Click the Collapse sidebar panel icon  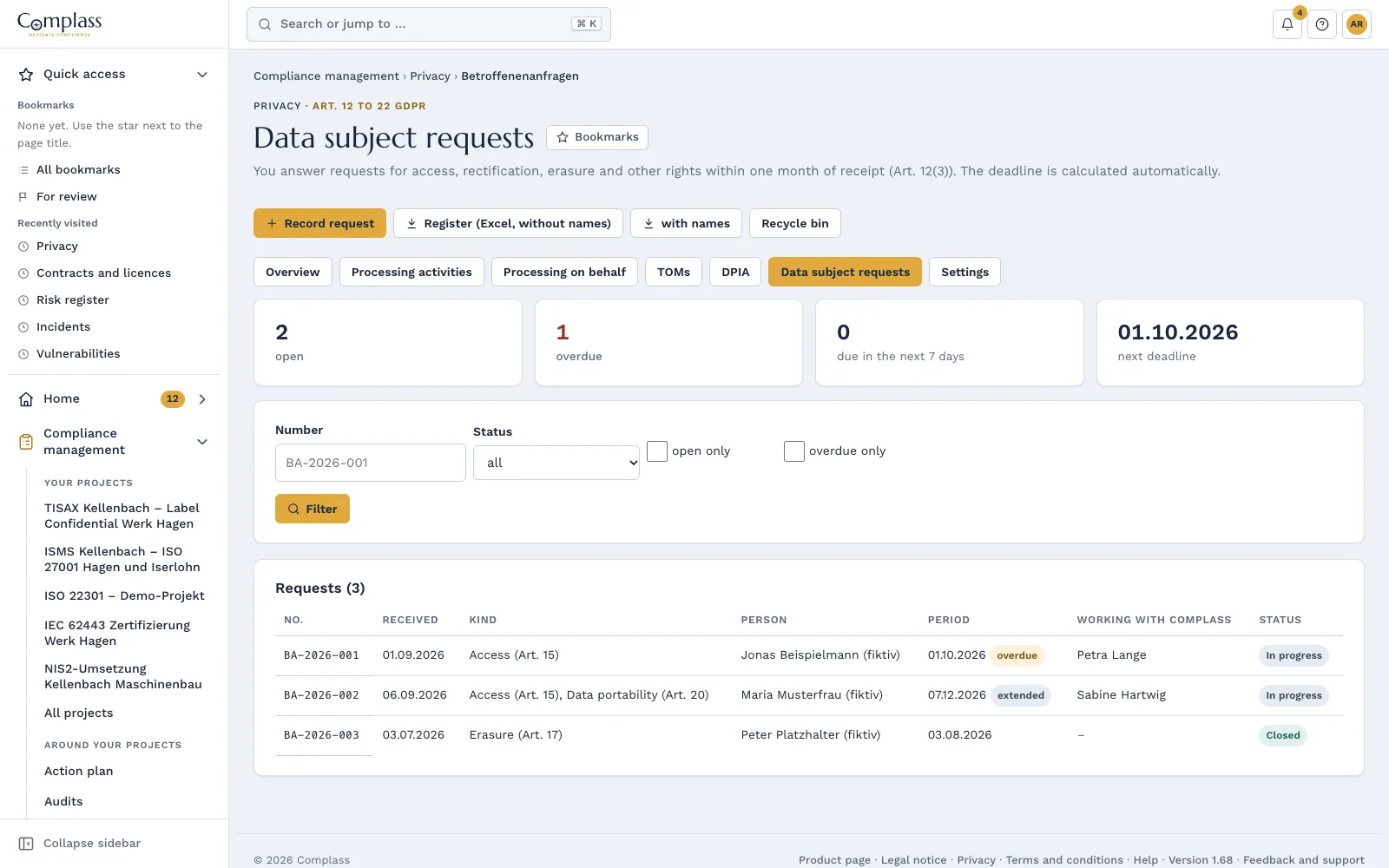(x=26, y=844)
